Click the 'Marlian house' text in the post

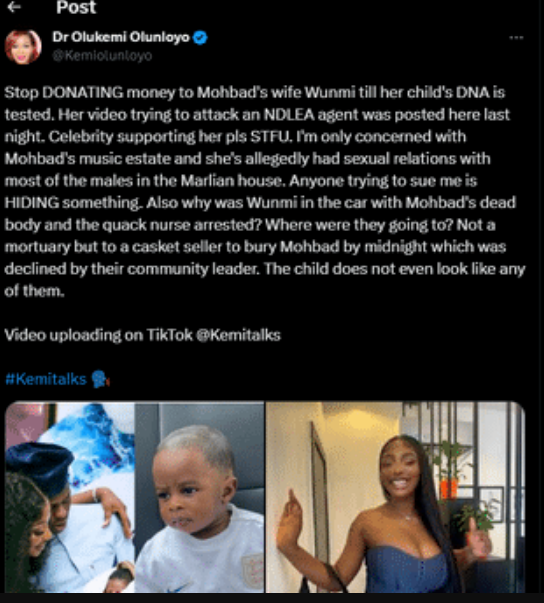(232, 181)
